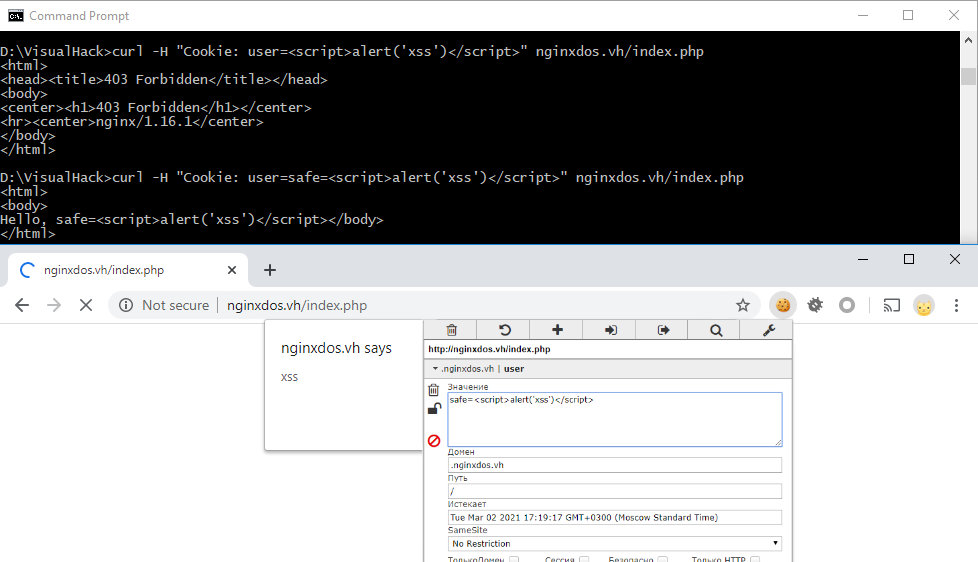The width and height of the screenshot is (978, 562).
Task: Stop loading the page
Action: click(86, 305)
